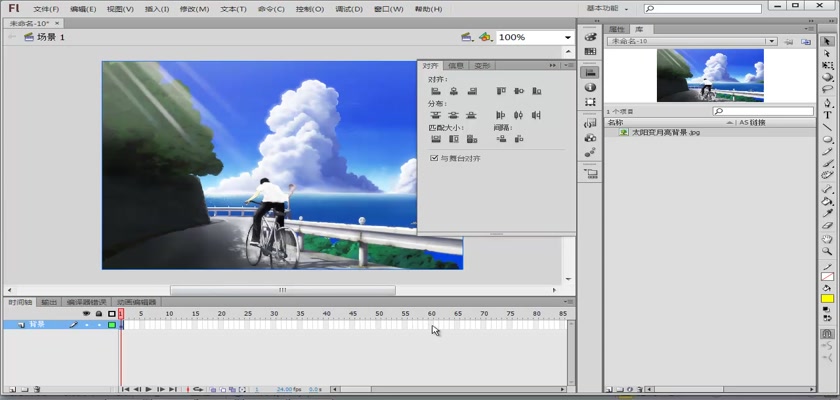Click delete layer trash button
This screenshot has height=400, width=840.
tap(36, 390)
